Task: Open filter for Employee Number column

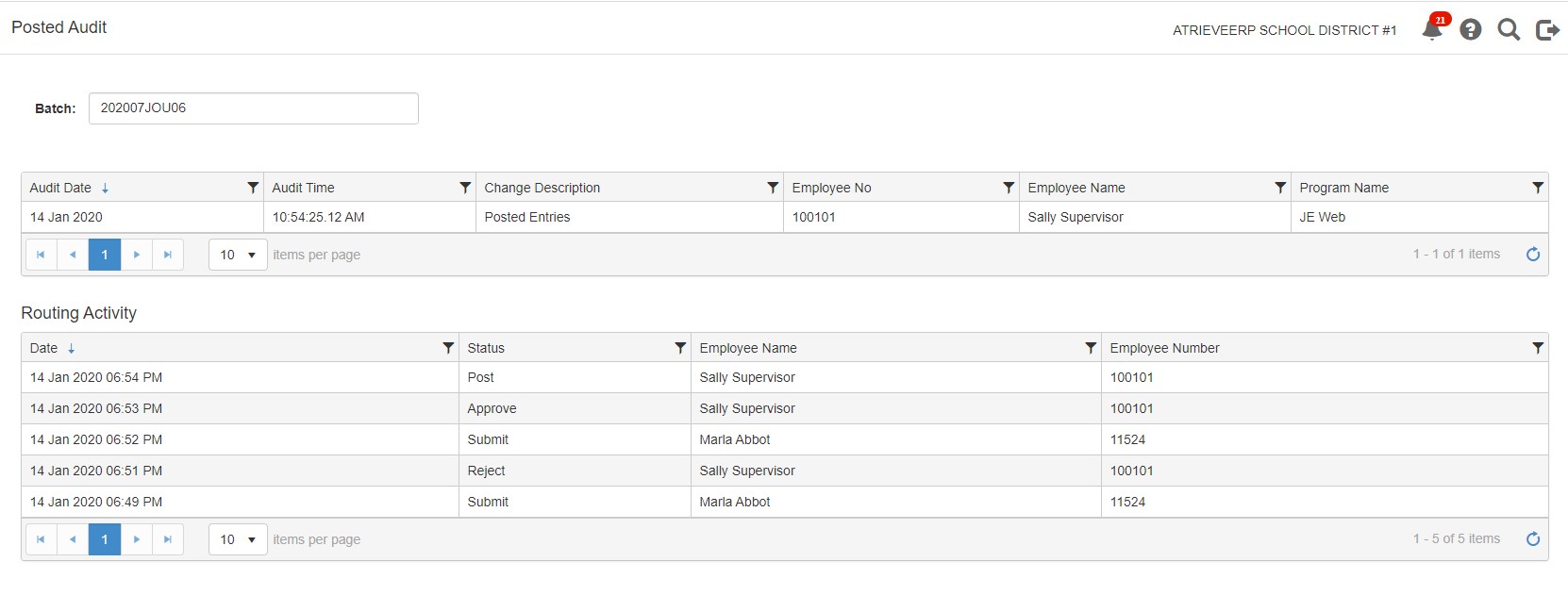Action: (1538, 348)
